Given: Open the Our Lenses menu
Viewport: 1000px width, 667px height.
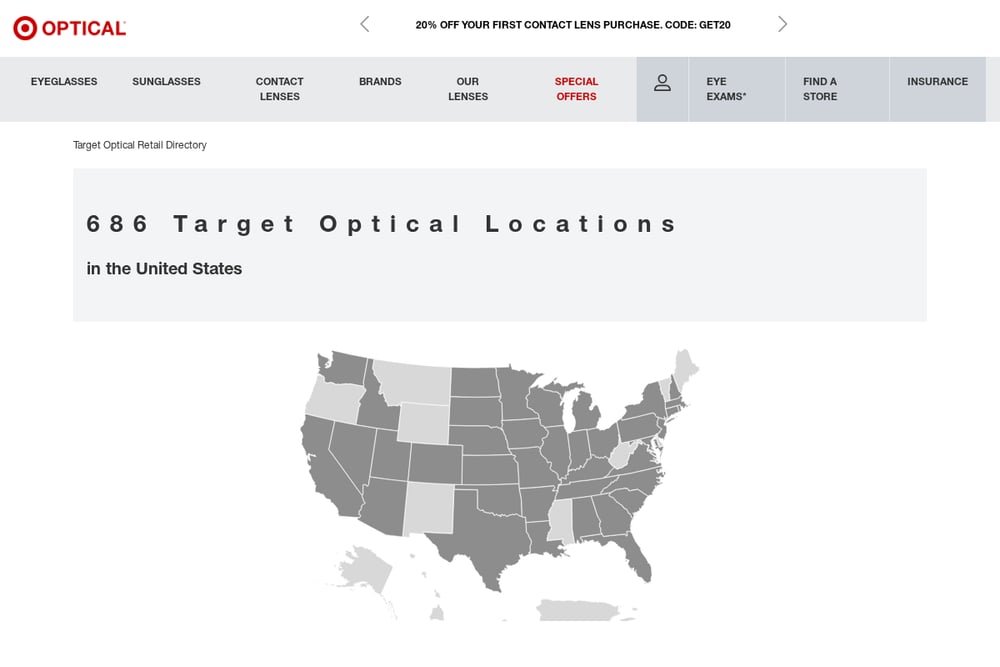Looking at the screenshot, I should [x=467, y=89].
